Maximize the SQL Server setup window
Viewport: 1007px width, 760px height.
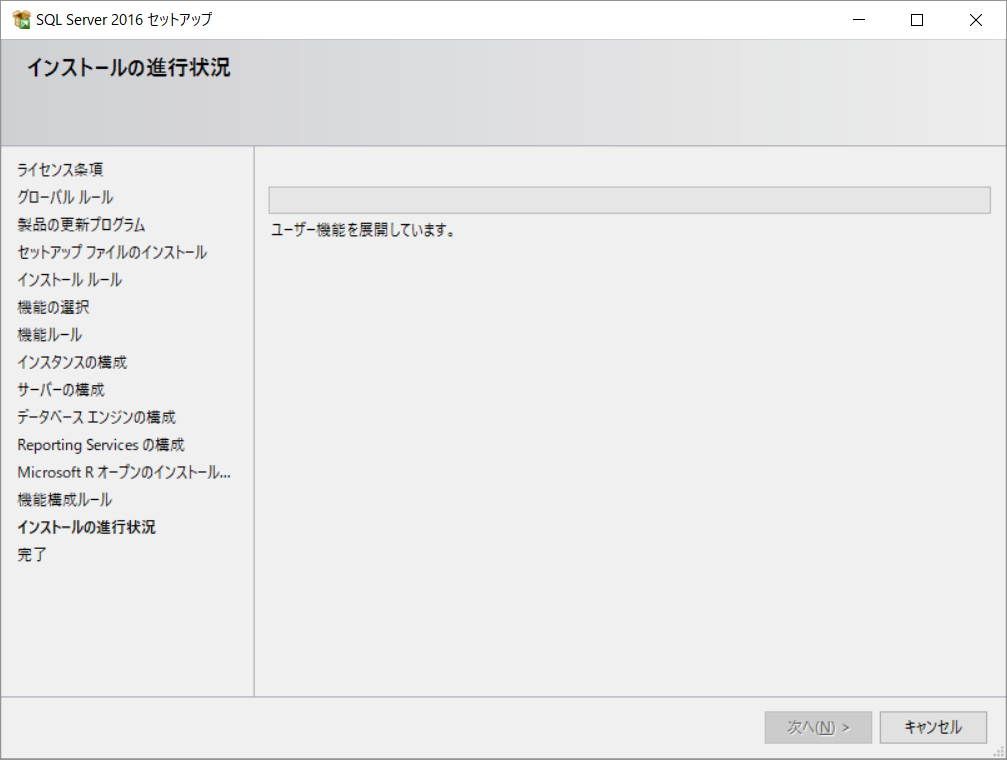click(x=917, y=20)
